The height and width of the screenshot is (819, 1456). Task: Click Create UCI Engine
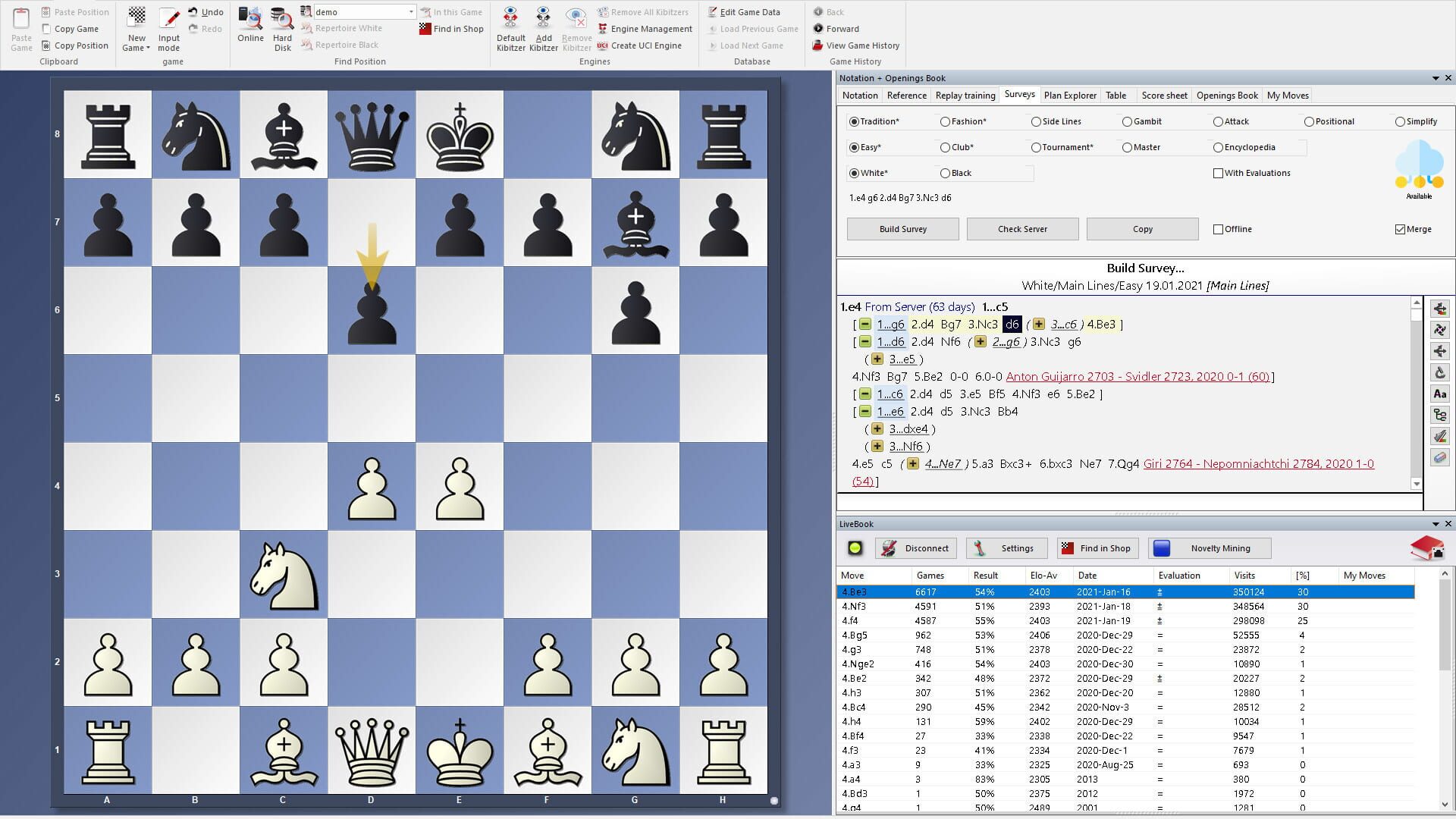point(639,45)
